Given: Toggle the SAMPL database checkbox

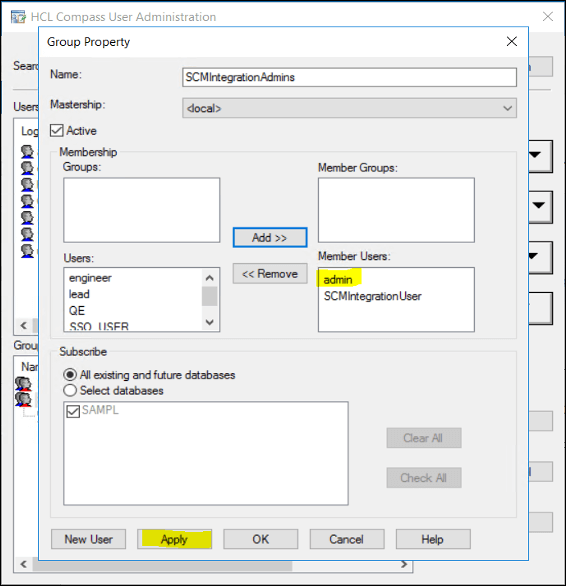Looking at the screenshot, I should pyautogui.click(x=73, y=411).
